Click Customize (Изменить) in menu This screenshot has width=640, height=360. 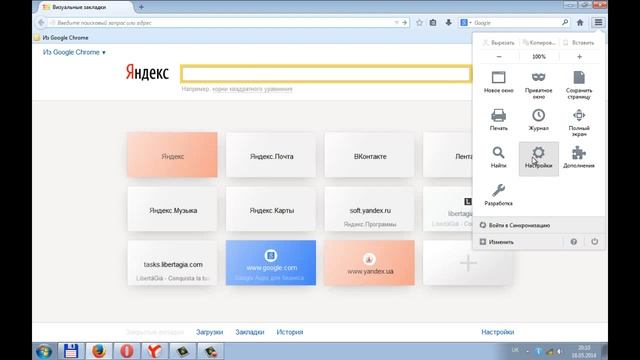coord(497,242)
